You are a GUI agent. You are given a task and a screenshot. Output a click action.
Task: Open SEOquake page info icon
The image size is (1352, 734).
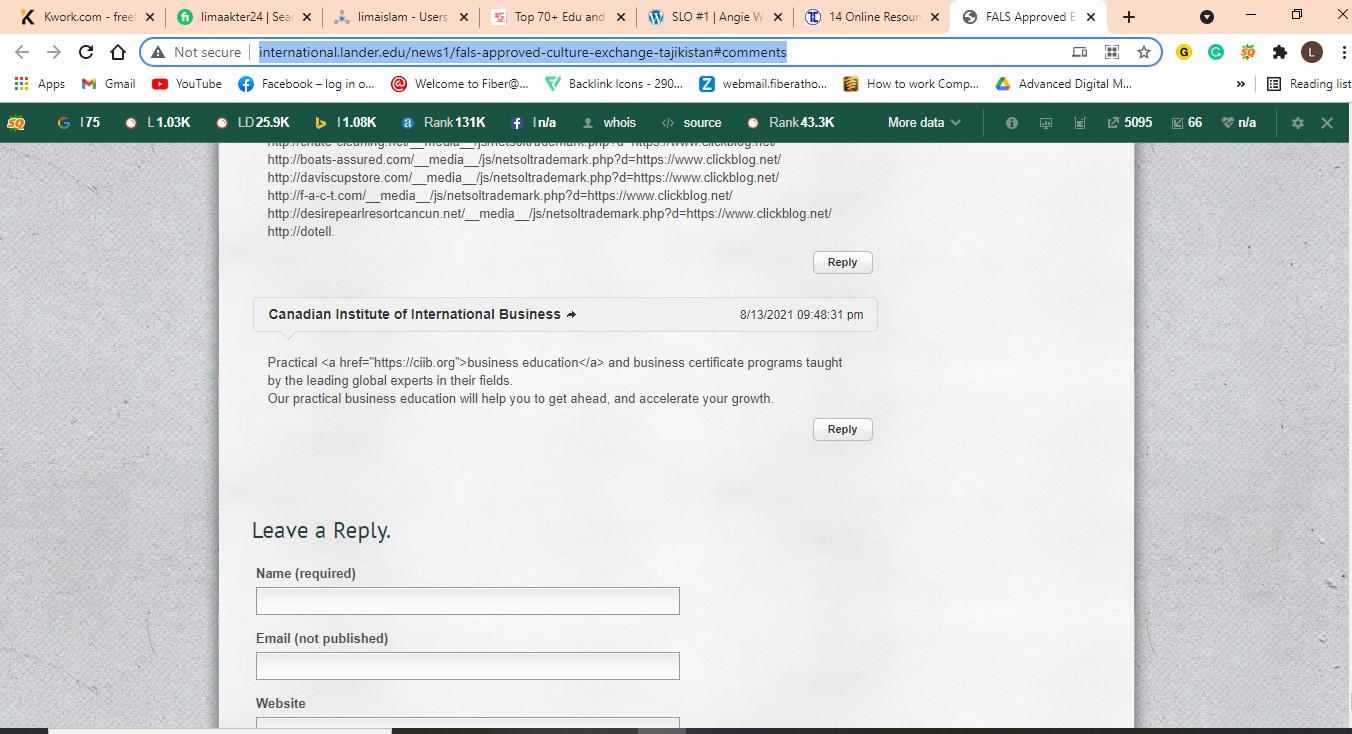[x=1011, y=122]
